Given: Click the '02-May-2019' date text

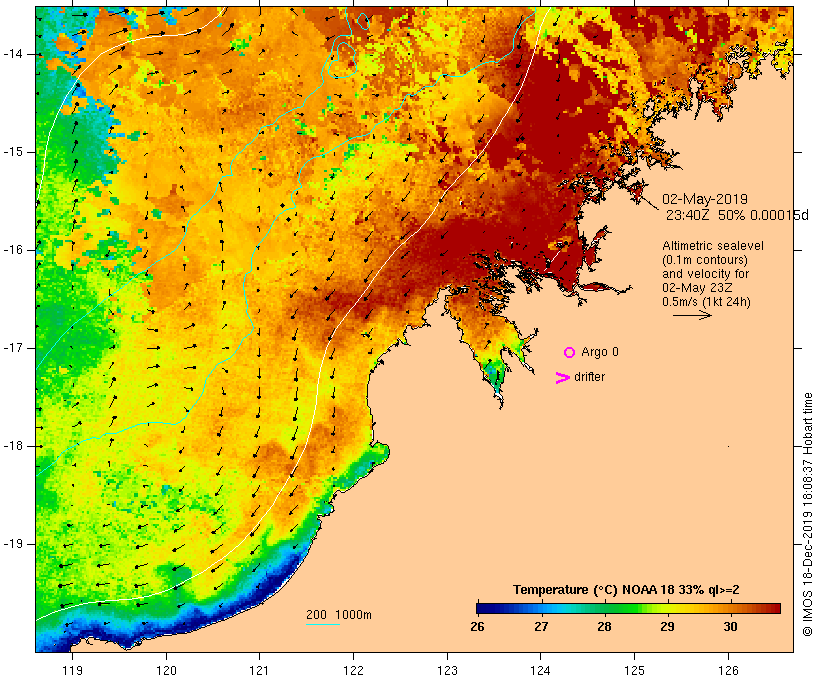Looking at the screenshot, I should point(705,199).
